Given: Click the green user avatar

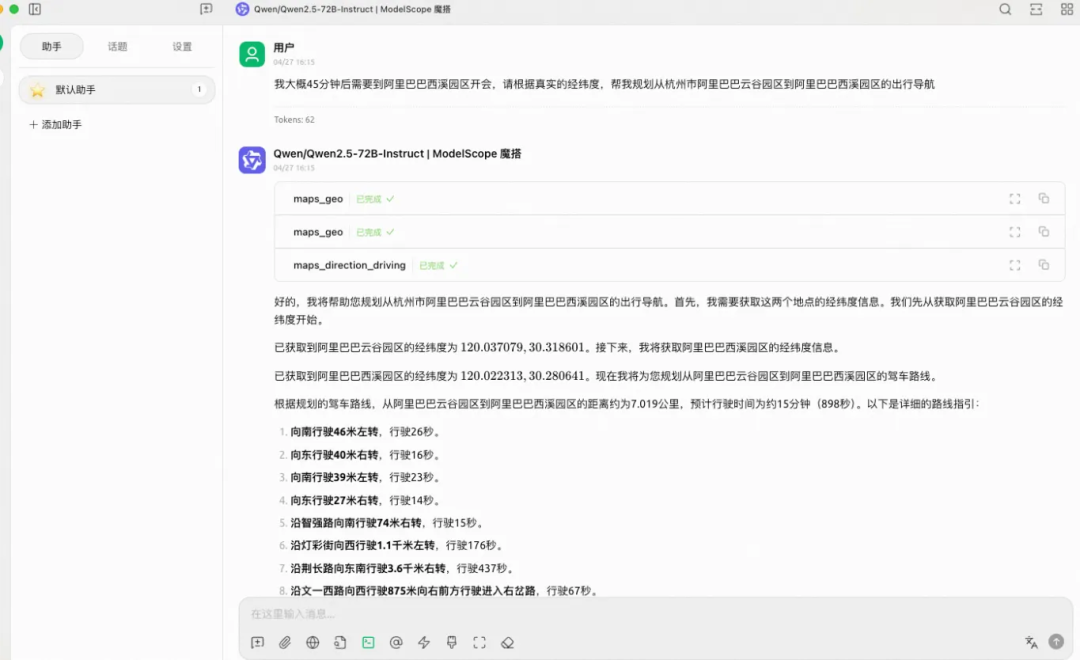Looking at the screenshot, I should 252,54.
